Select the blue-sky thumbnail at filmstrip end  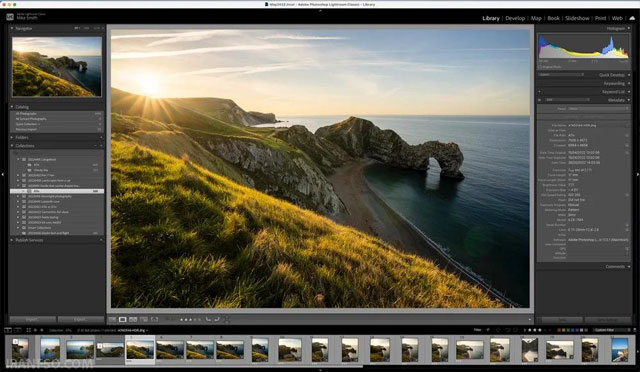(620, 350)
